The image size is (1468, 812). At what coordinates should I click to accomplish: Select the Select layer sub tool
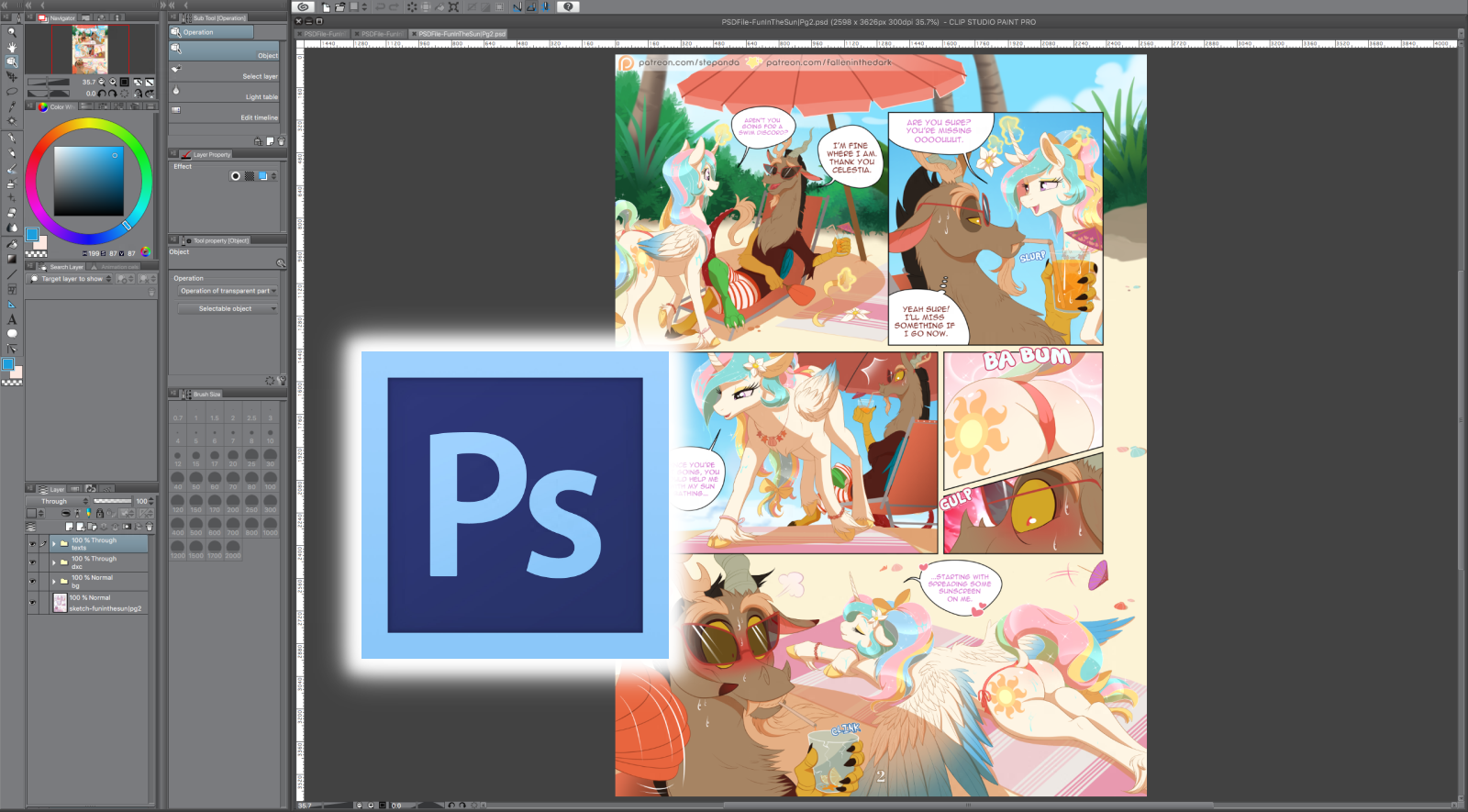coord(225,73)
